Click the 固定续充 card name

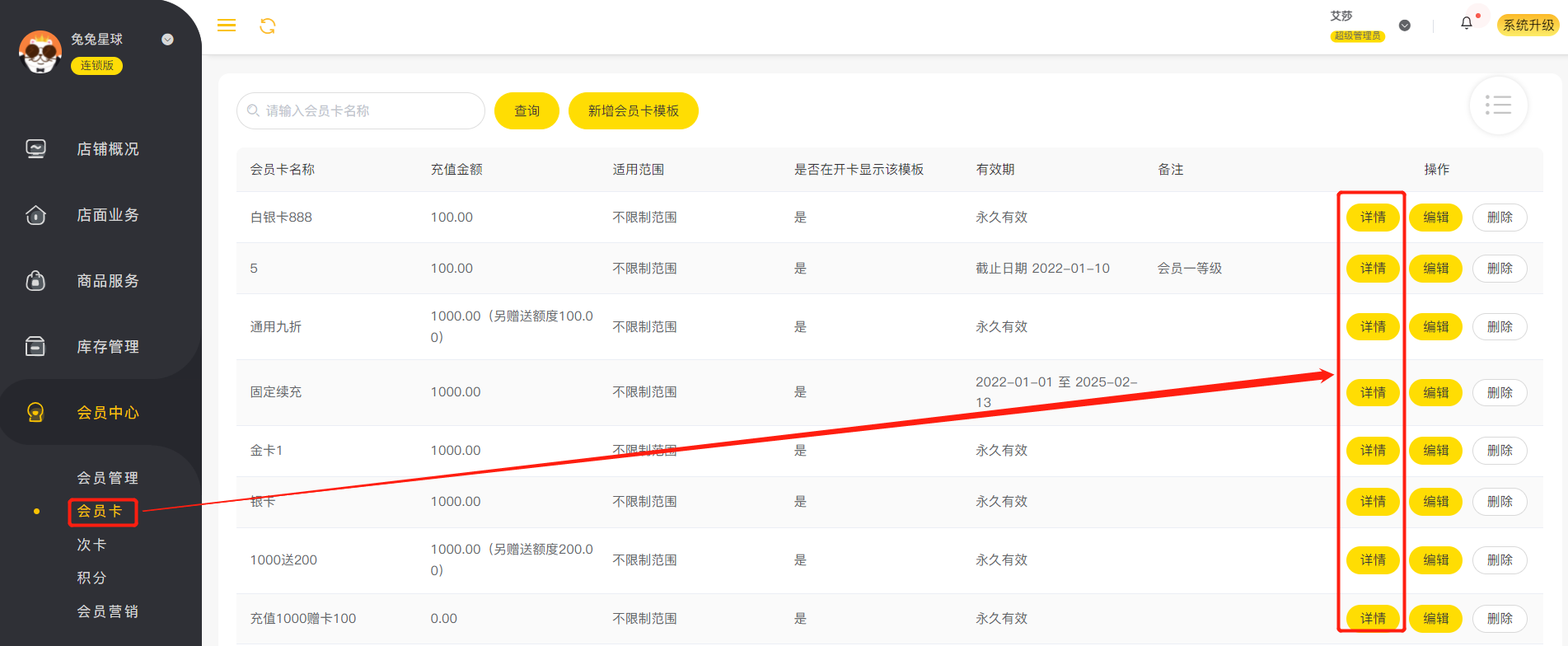tap(276, 392)
